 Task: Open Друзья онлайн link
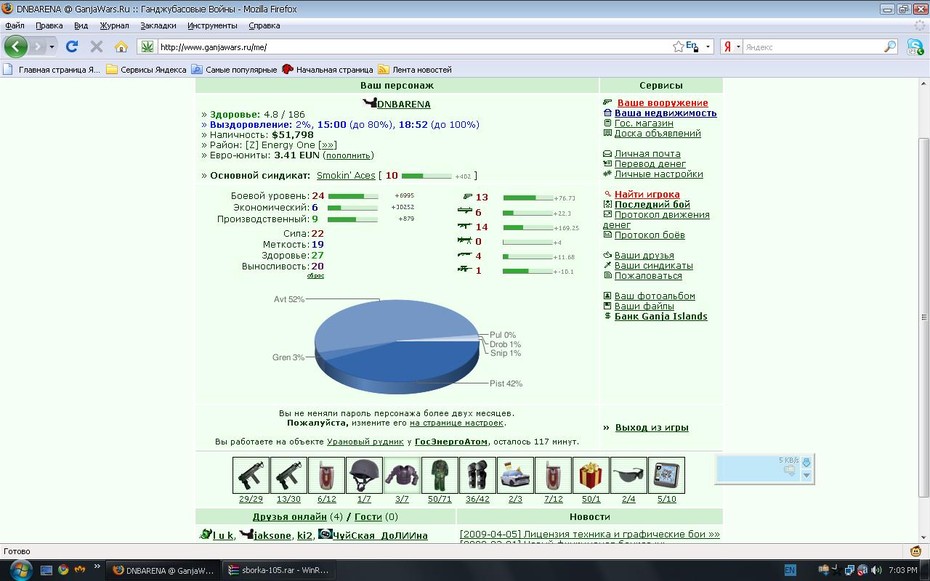tap(289, 517)
